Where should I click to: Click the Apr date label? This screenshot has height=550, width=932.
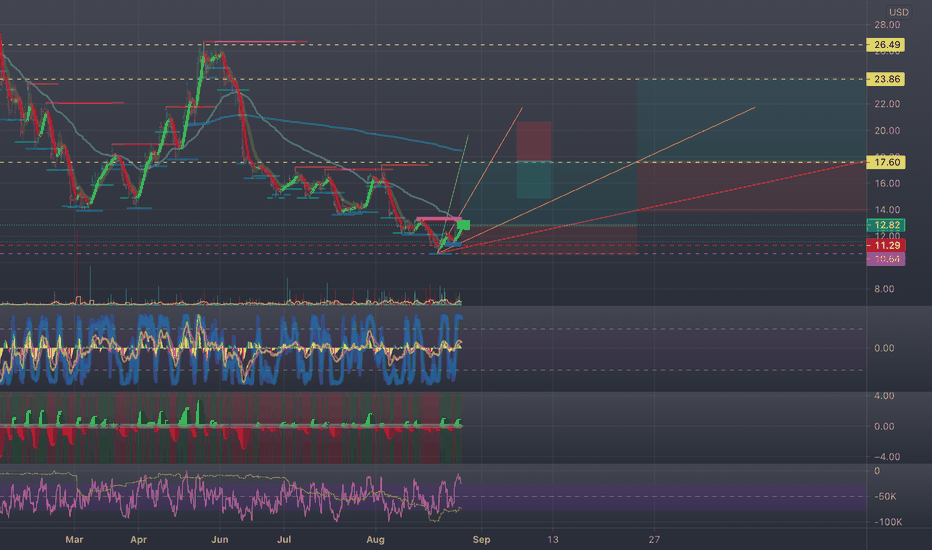[138, 540]
